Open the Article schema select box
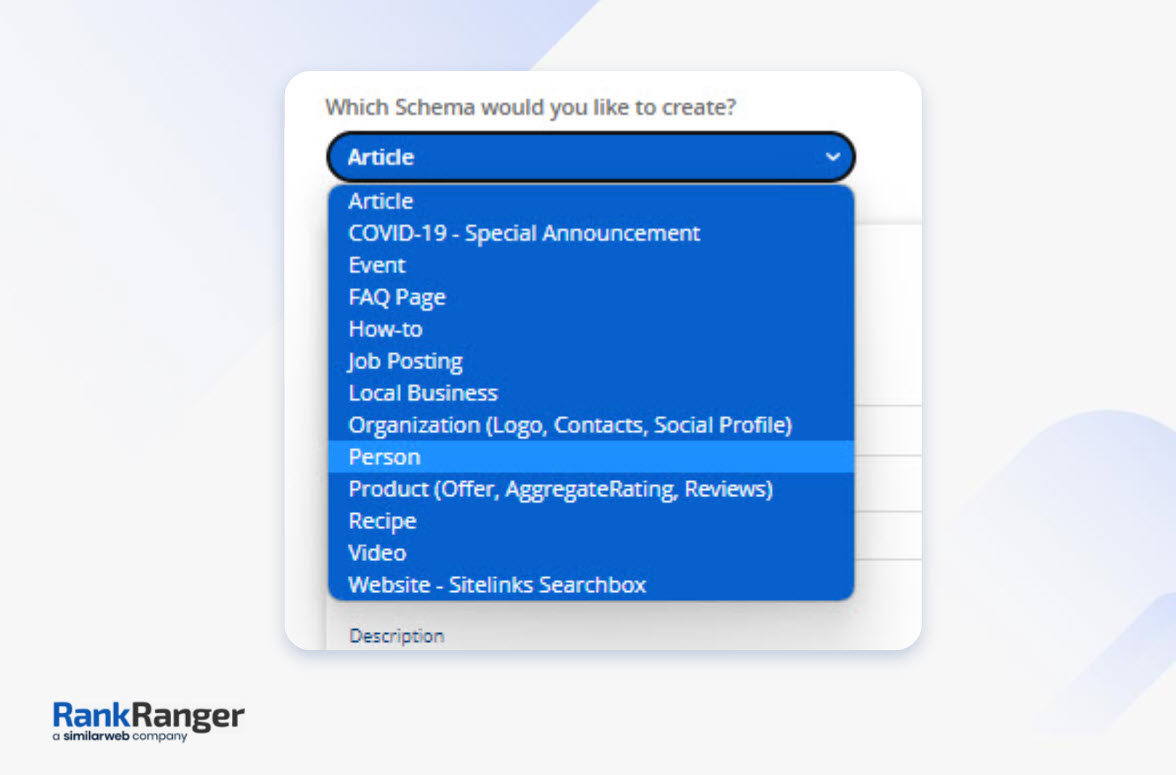 pos(590,157)
